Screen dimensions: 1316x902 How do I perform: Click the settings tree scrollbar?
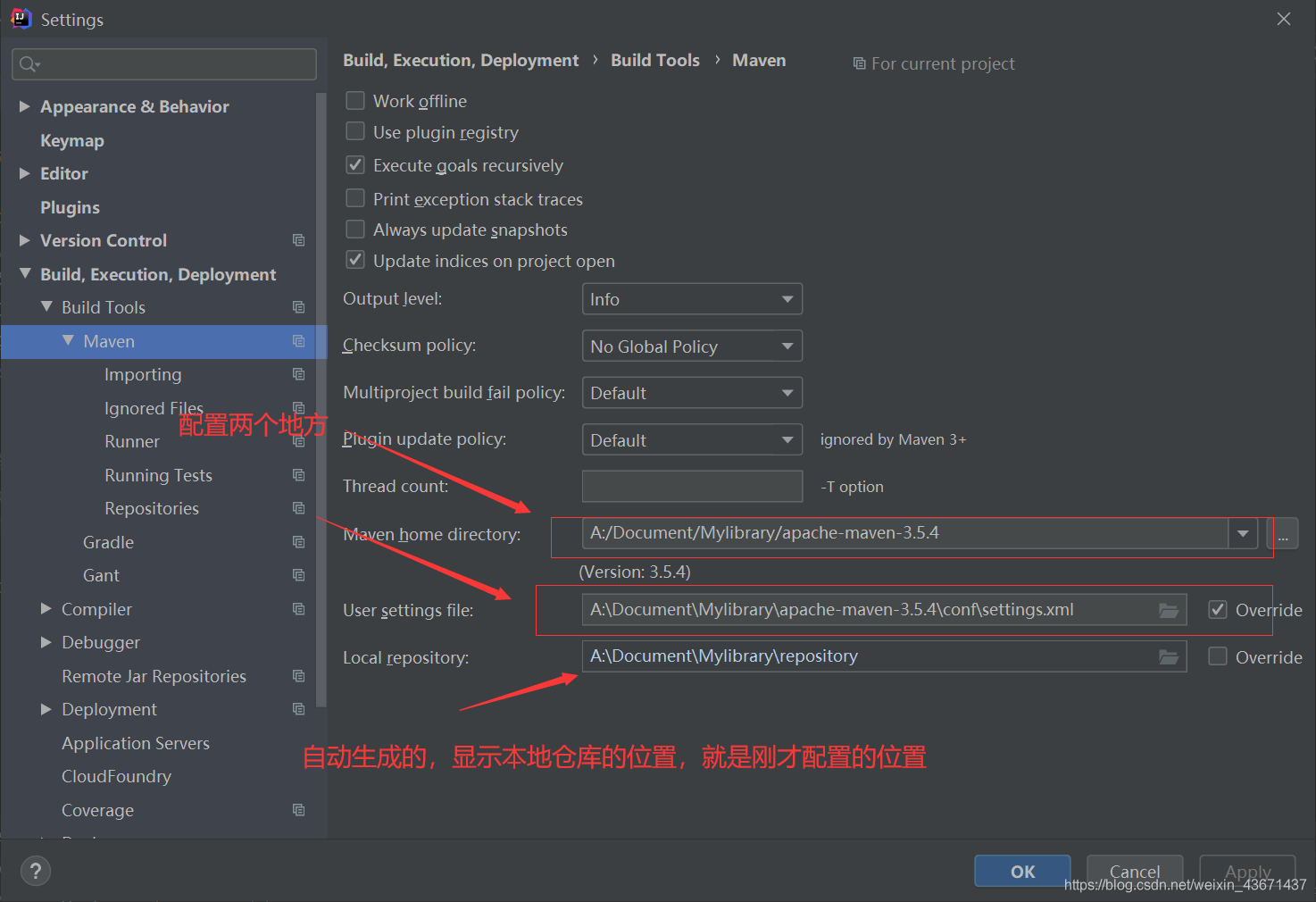(x=321, y=400)
